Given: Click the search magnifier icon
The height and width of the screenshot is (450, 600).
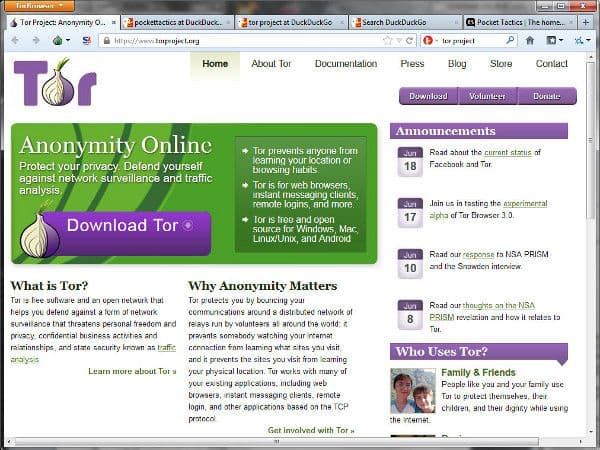Looking at the screenshot, I should [x=510, y=40].
